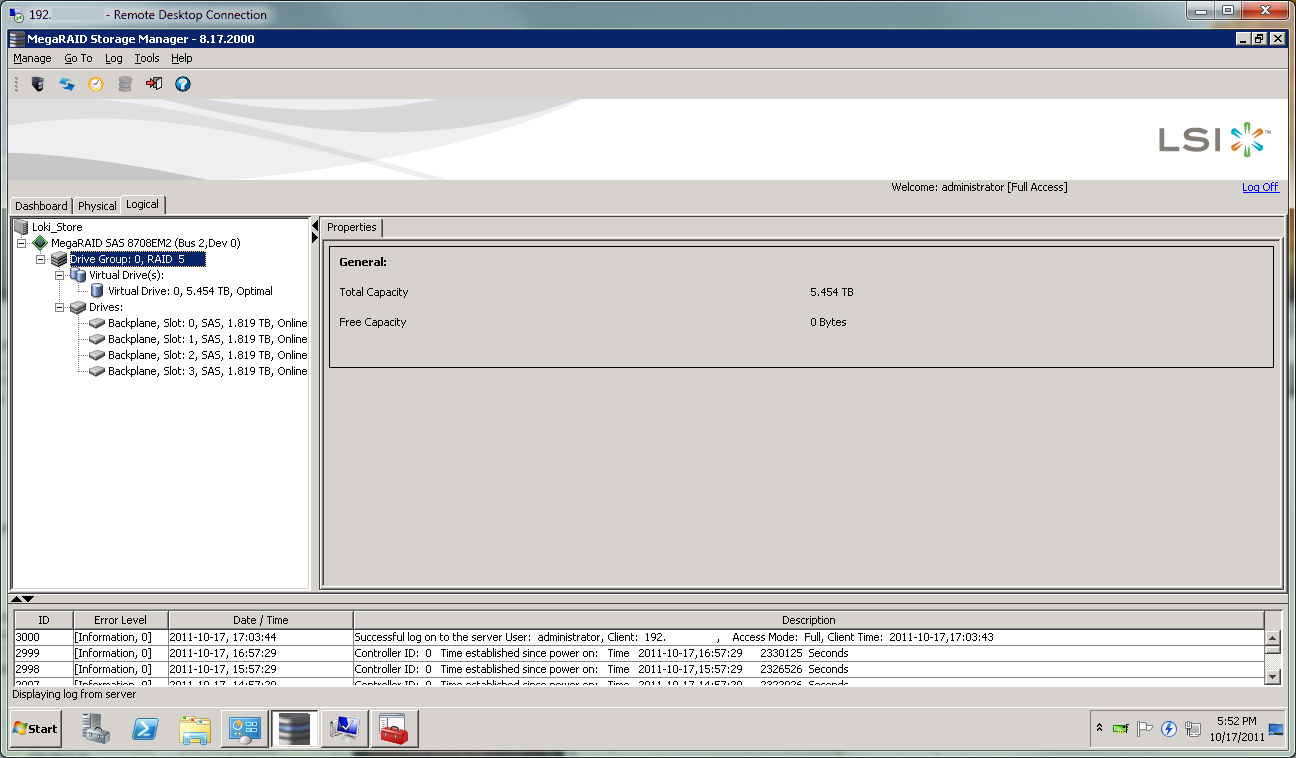Open the Tools menu
The image size is (1296, 758).
click(x=147, y=58)
